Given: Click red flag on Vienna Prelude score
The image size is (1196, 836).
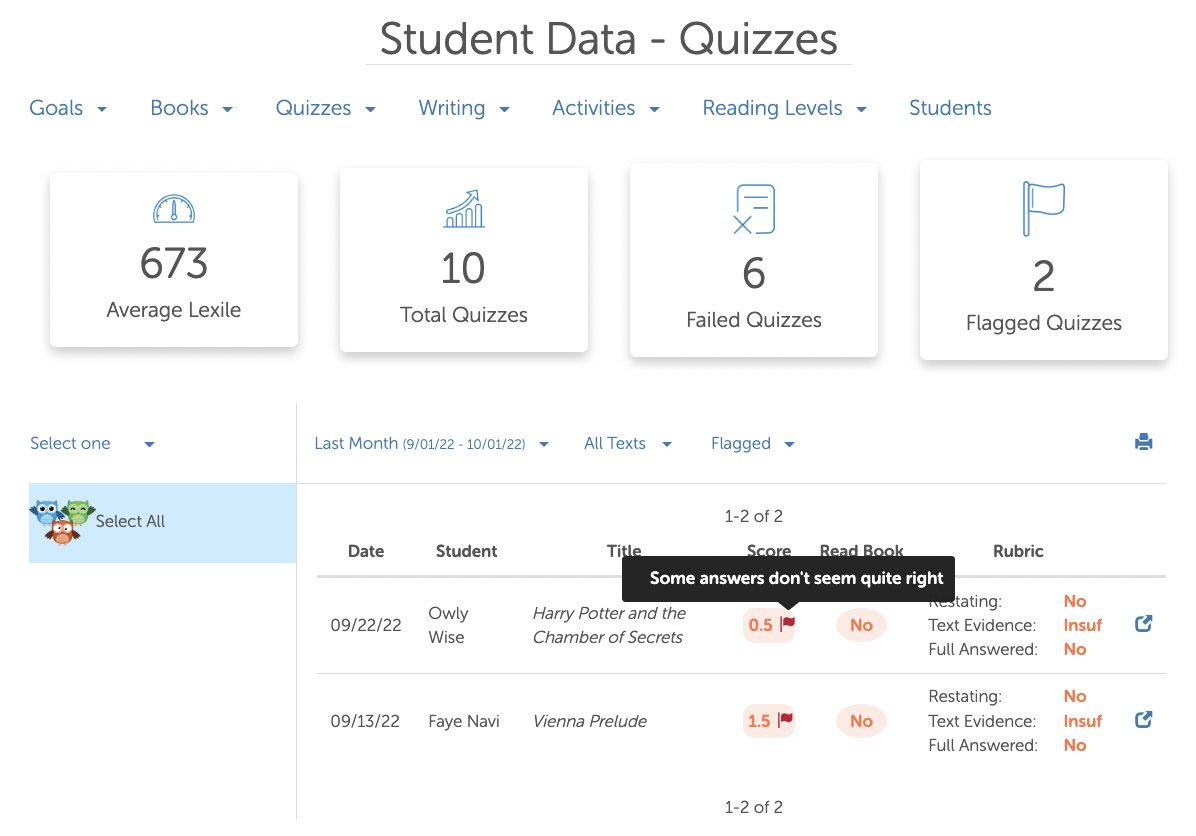Looking at the screenshot, I should (x=786, y=720).
